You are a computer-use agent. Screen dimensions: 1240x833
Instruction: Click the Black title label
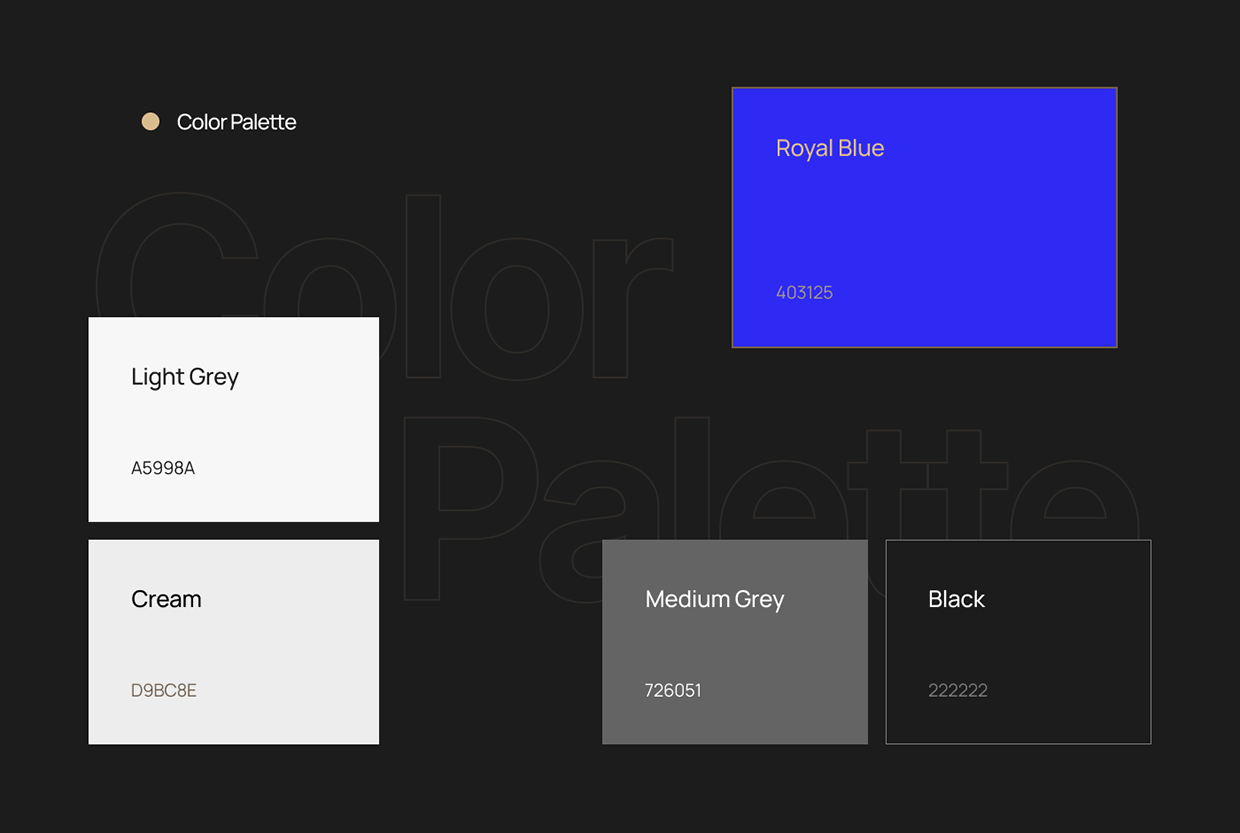pyautogui.click(x=956, y=599)
